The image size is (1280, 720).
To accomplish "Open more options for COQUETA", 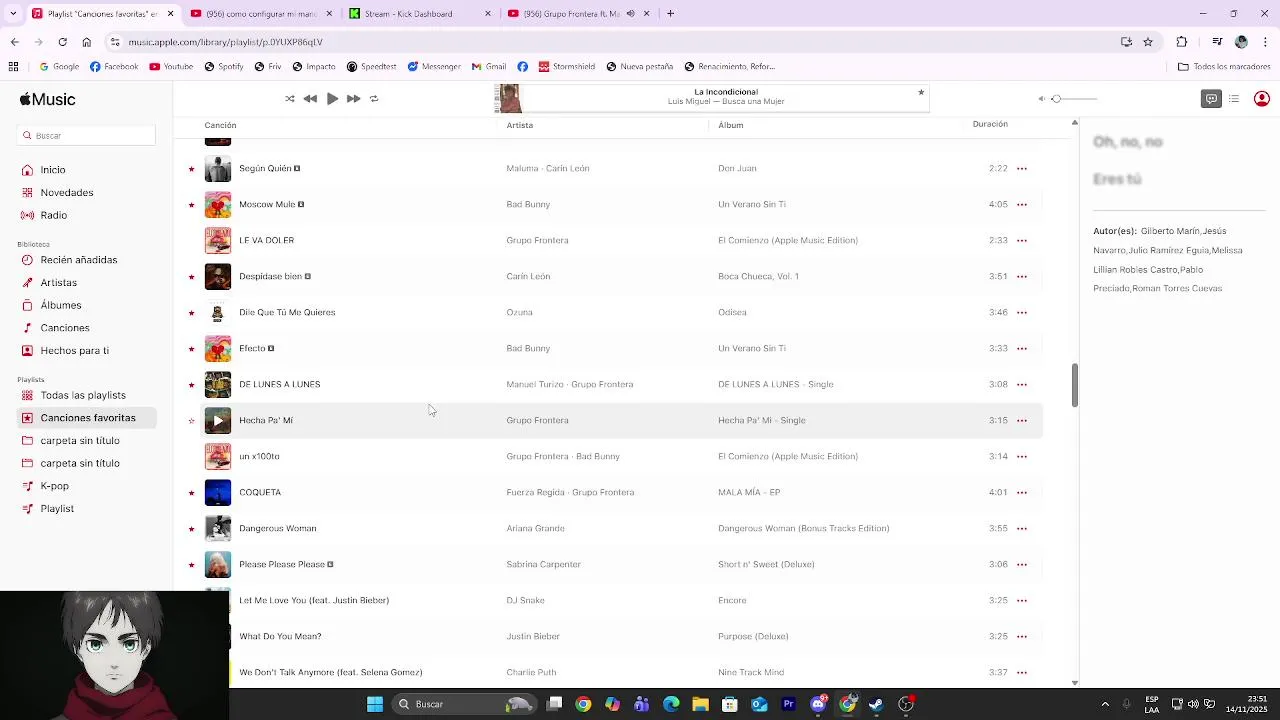I will coord(1022,493).
